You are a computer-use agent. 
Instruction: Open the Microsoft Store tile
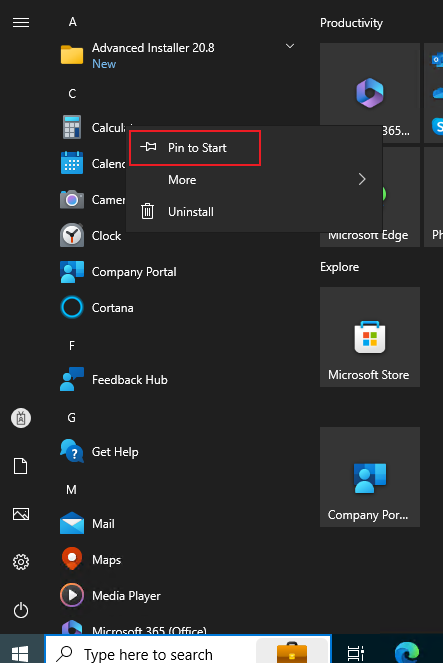(370, 337)
